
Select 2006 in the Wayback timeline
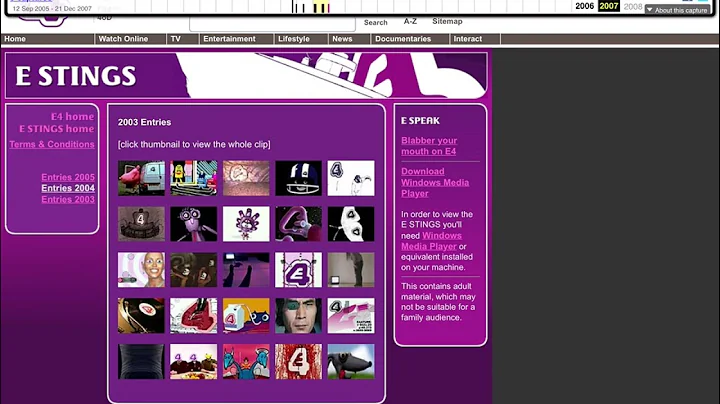tap(585, 6)
